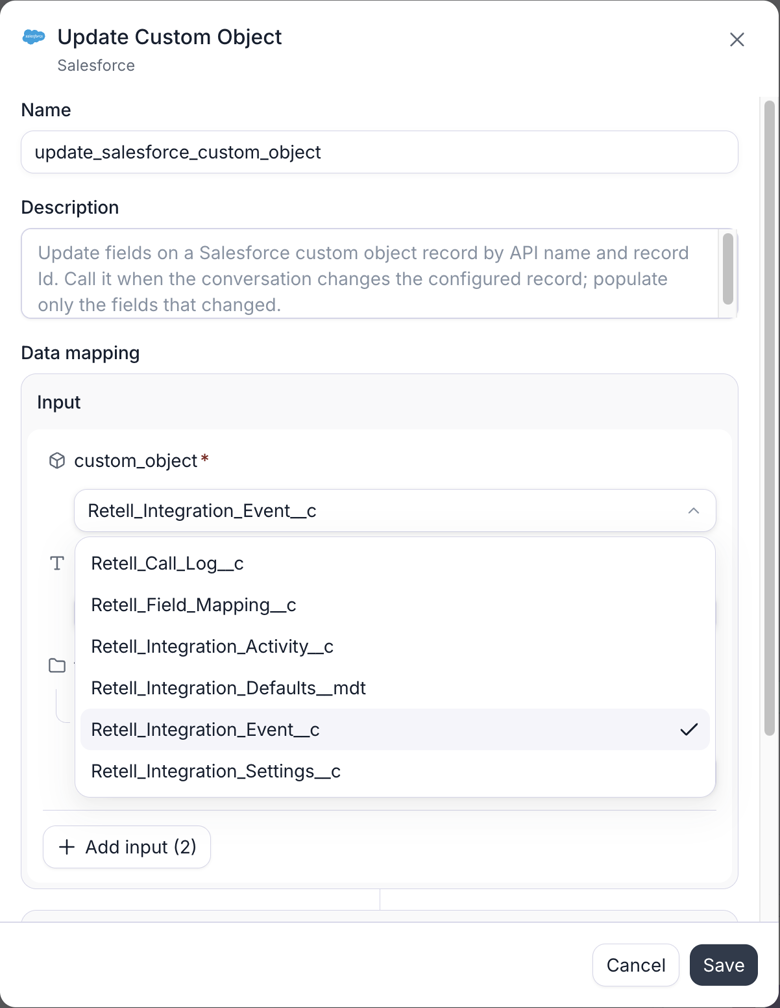Screen dimensions: 780x1008
Task: Click the dialog's main vertical scrollbar
Action: (769, 418)
